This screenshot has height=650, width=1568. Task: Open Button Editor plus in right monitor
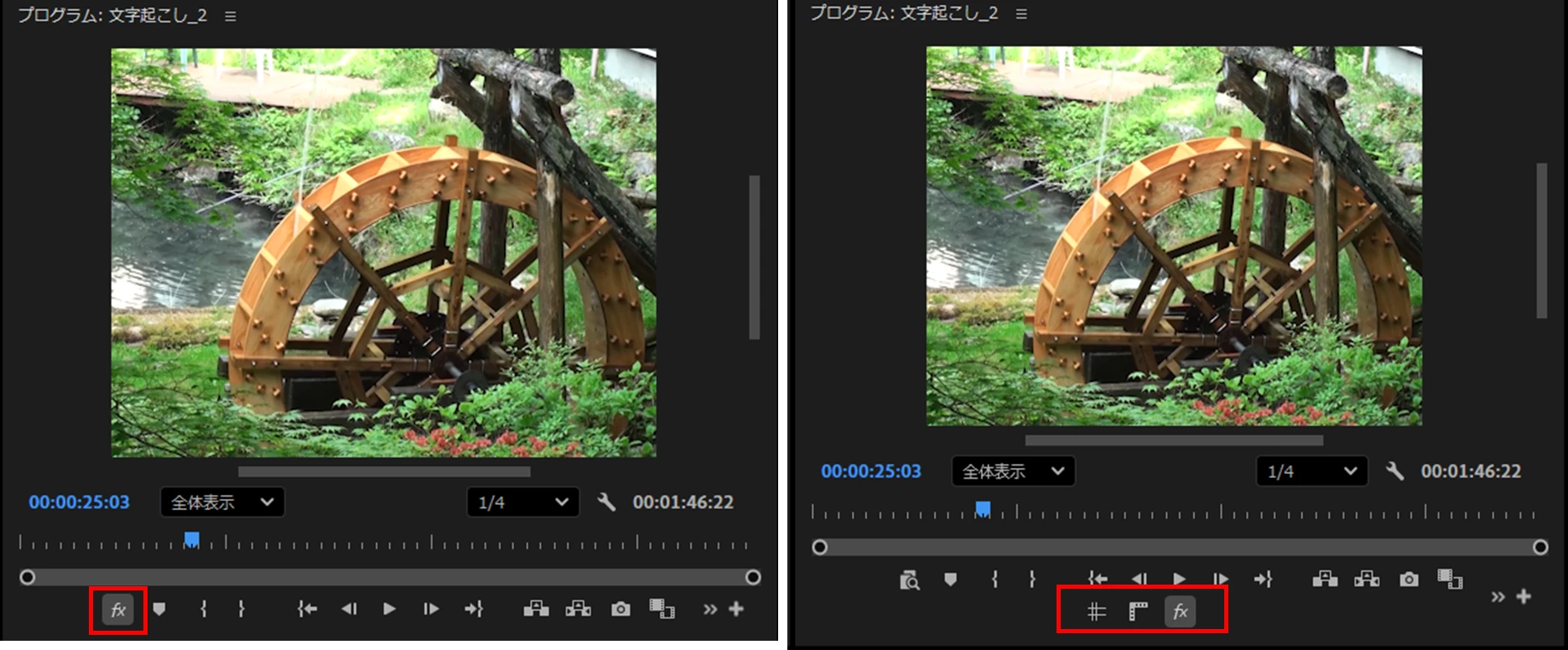[x=1524, y=596]
